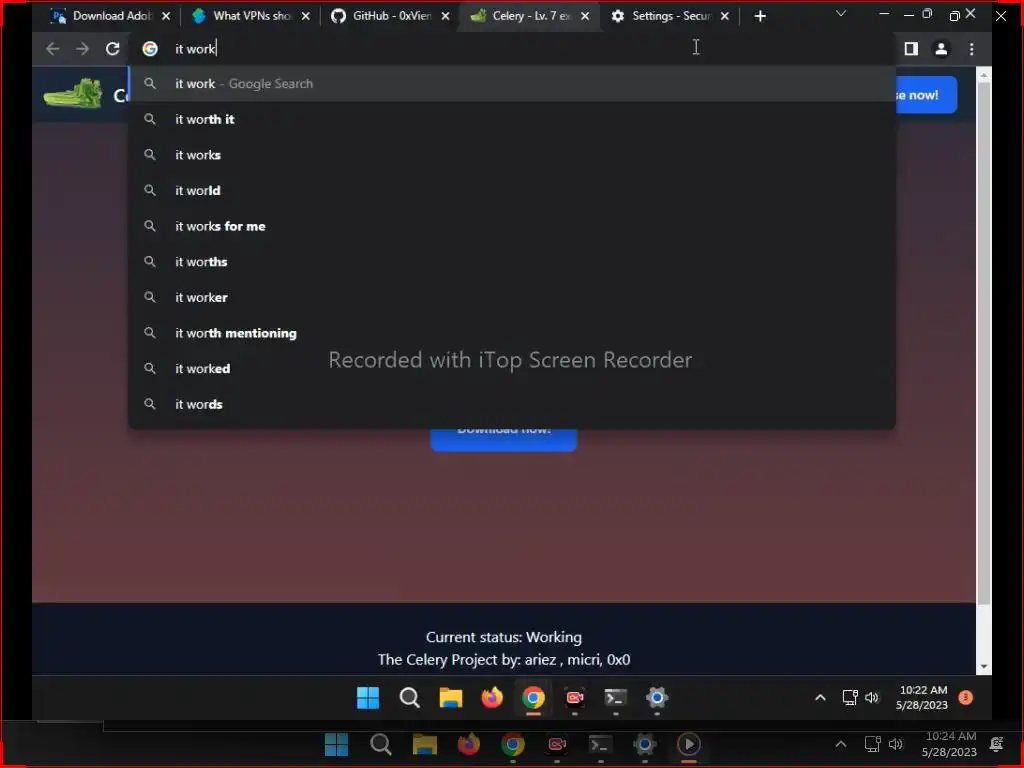Screen dimensions: 1024x768
Task: Open File Explorer in recorded taskbar
Action: tap(451, 697)
